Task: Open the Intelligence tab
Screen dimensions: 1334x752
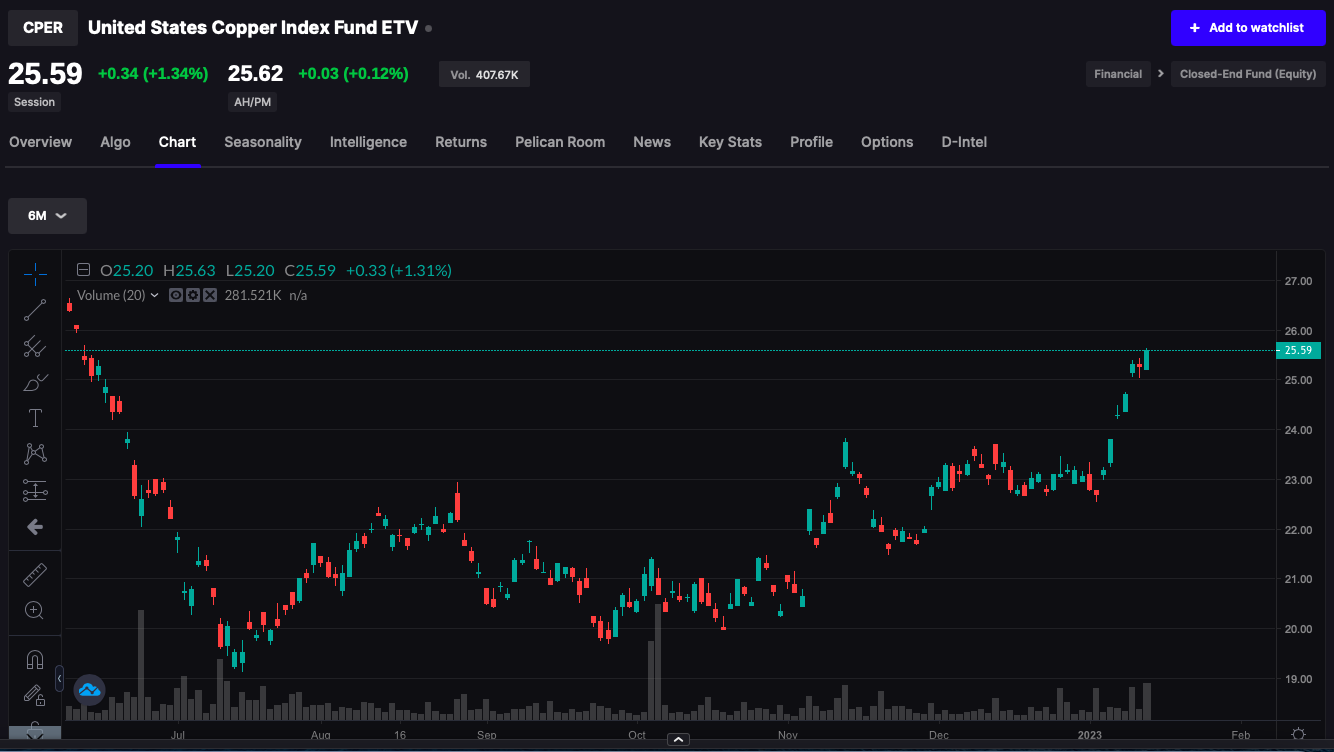Action: tap(368, 142)
